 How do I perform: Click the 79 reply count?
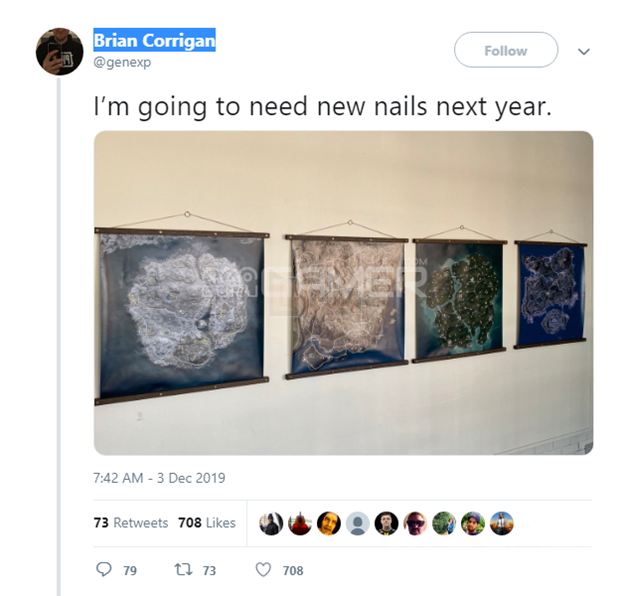click(129, 570)
